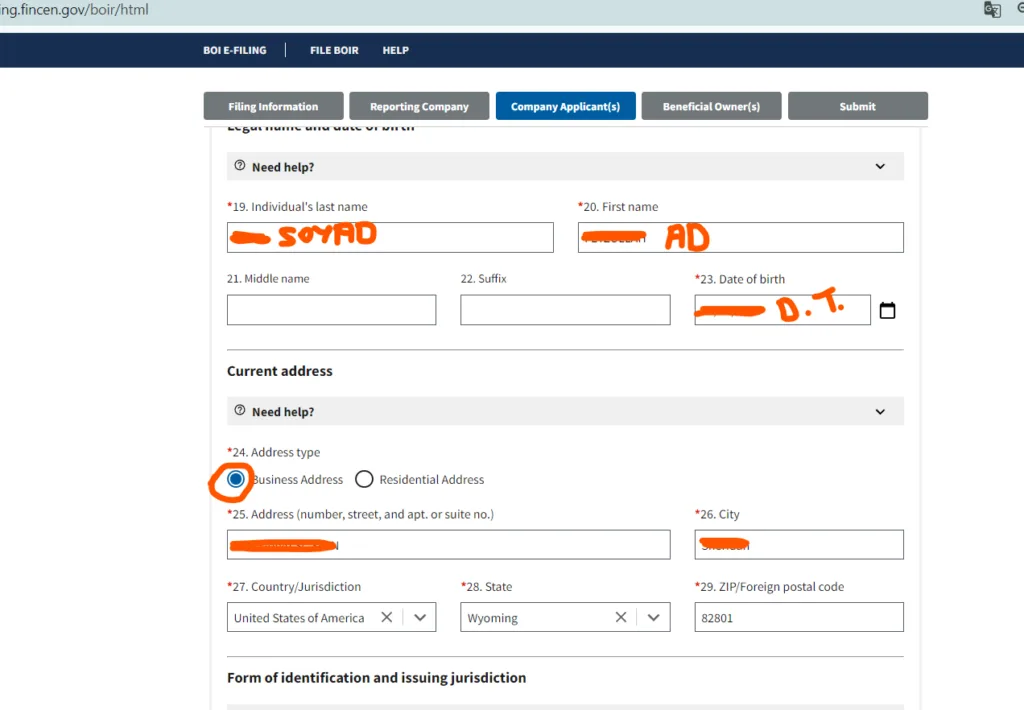
Task: Switch to the Reporting Company tab
Action: pyautogui.click(x=419, y=107)
